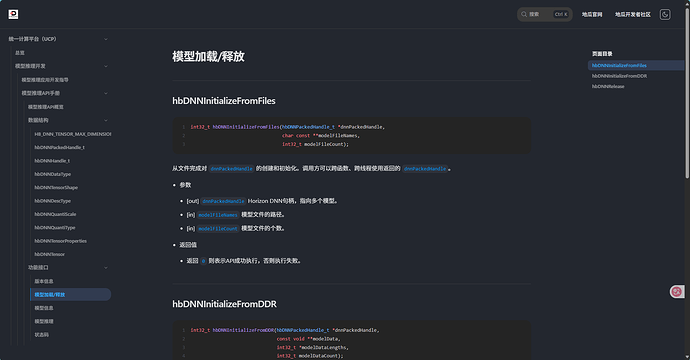Screen dimensions: 690x360
Task: Collapse the 统一计算平台 (UCP) section
Action: click(106, 39)
